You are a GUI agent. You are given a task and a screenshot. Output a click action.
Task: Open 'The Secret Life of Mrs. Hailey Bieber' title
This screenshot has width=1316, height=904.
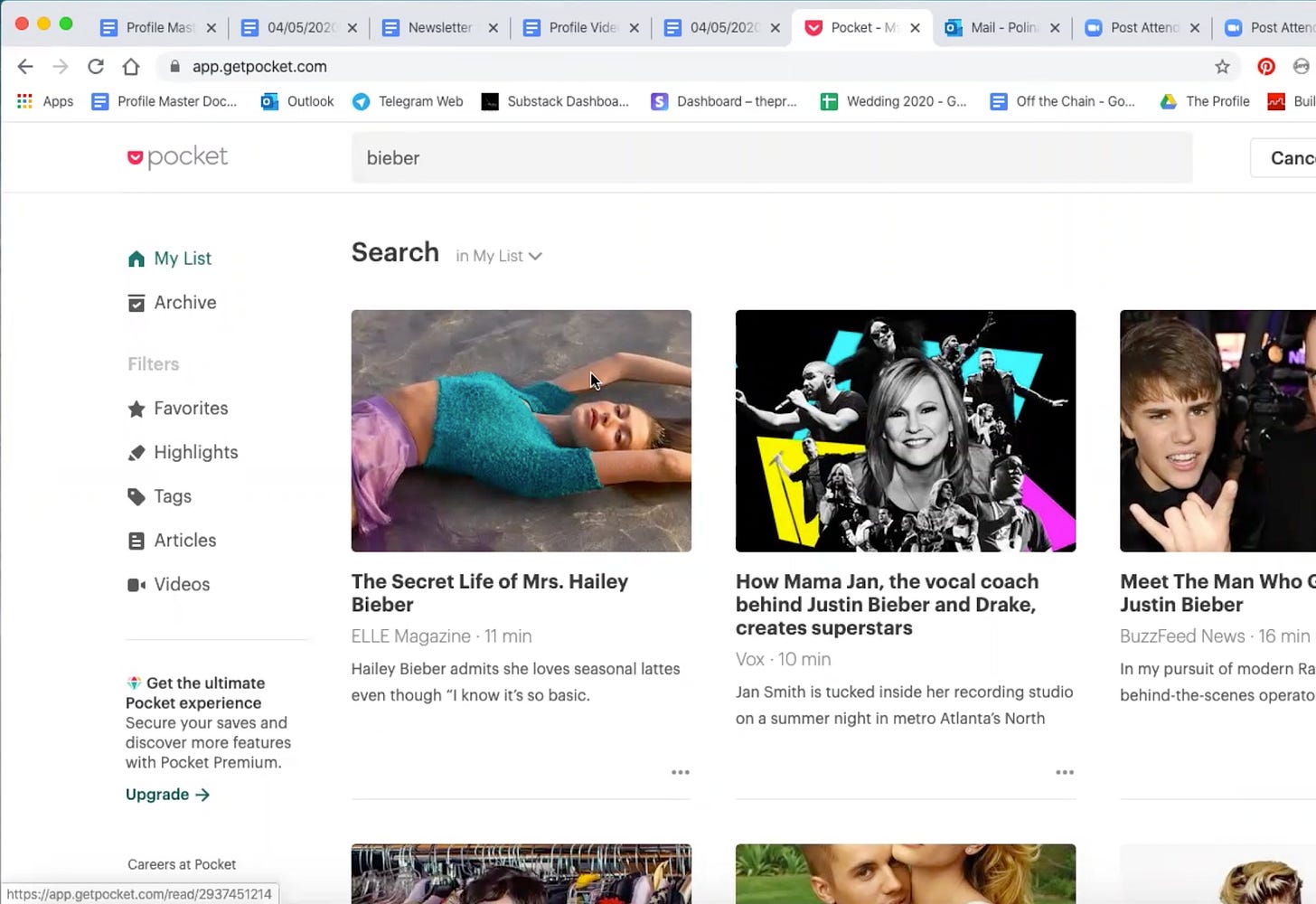pos(490,593)
